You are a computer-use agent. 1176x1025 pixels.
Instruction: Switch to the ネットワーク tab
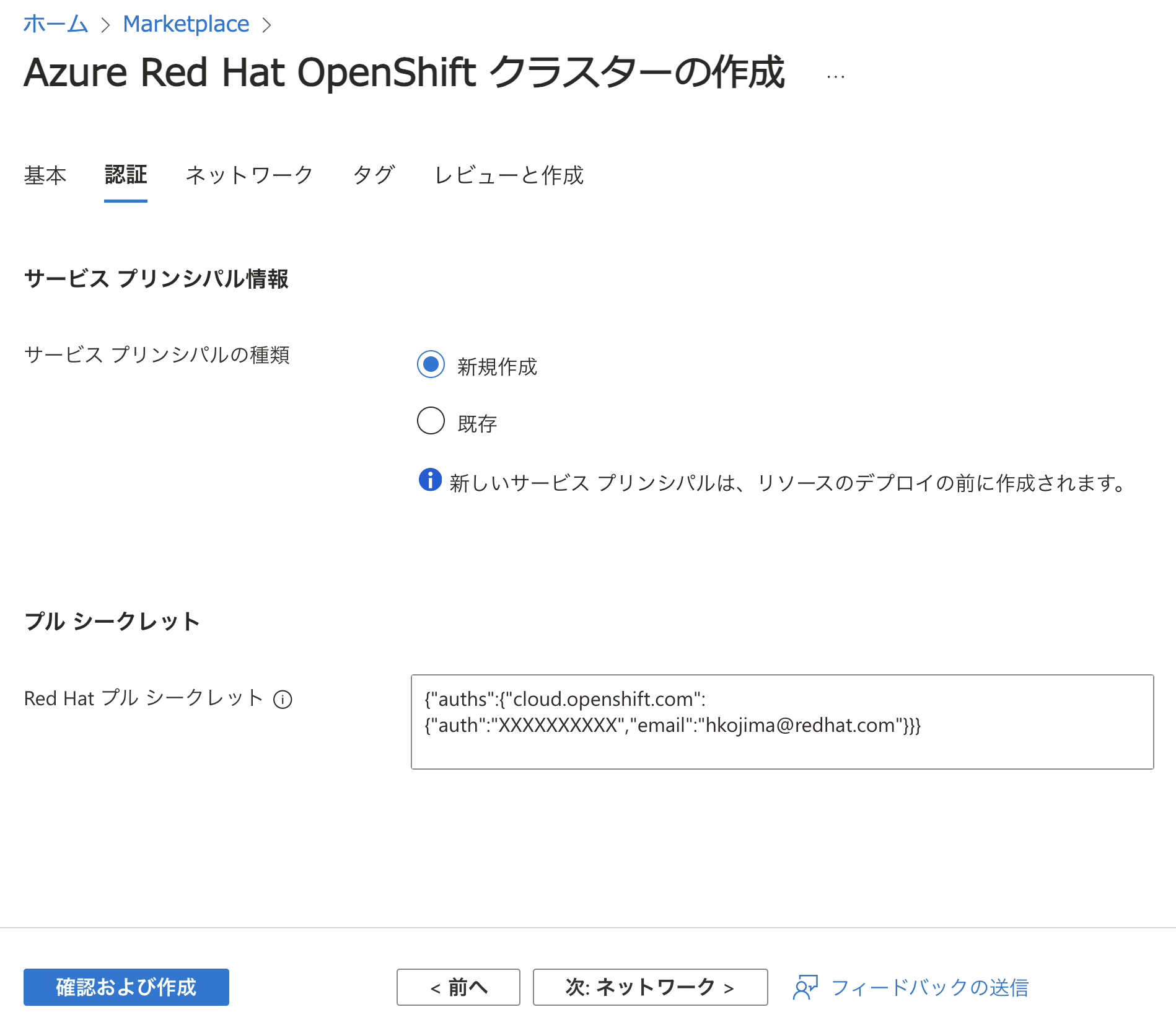(250, 175)
